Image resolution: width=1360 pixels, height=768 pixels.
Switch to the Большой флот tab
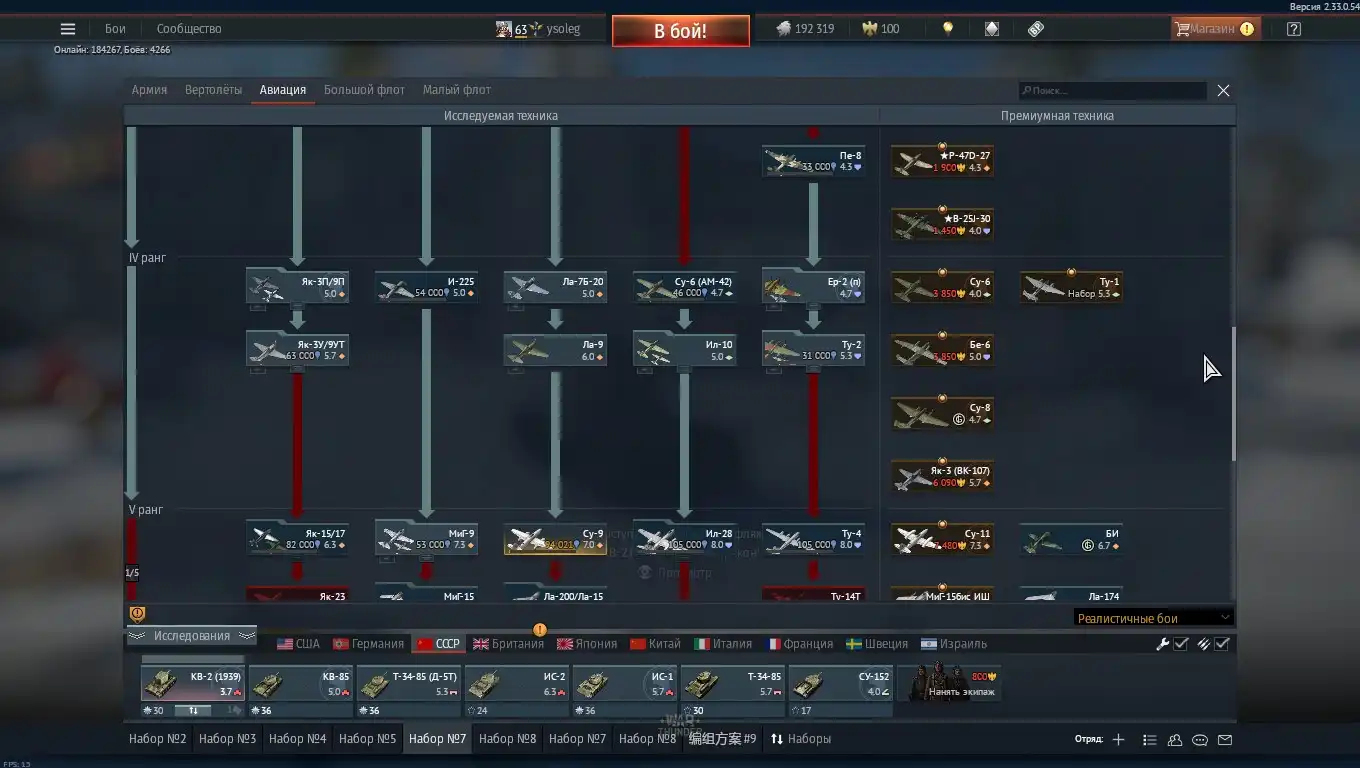coord(364,90)
